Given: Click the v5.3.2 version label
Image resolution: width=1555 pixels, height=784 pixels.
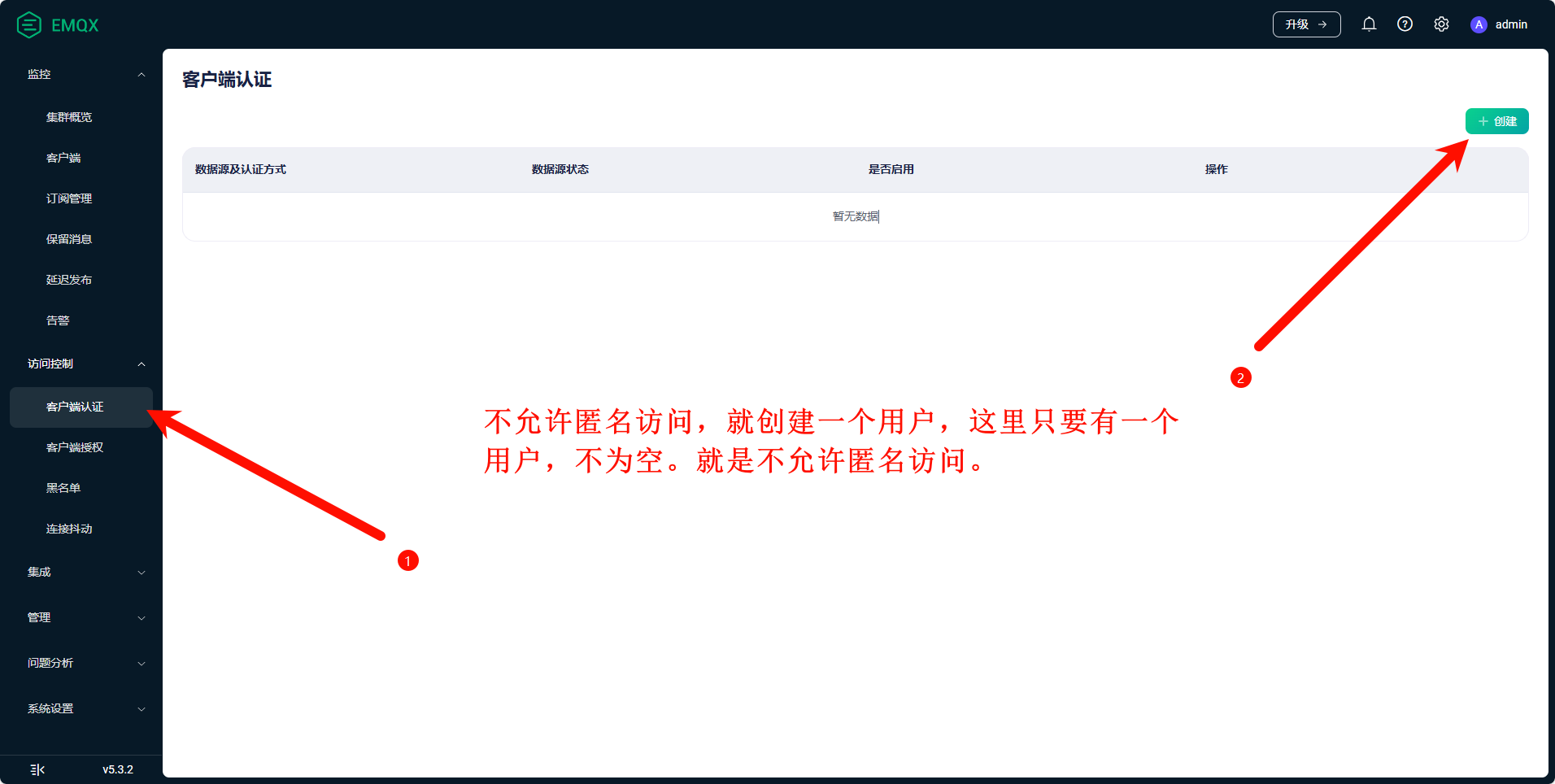Looking at the screenshot, I should (118, 769).
